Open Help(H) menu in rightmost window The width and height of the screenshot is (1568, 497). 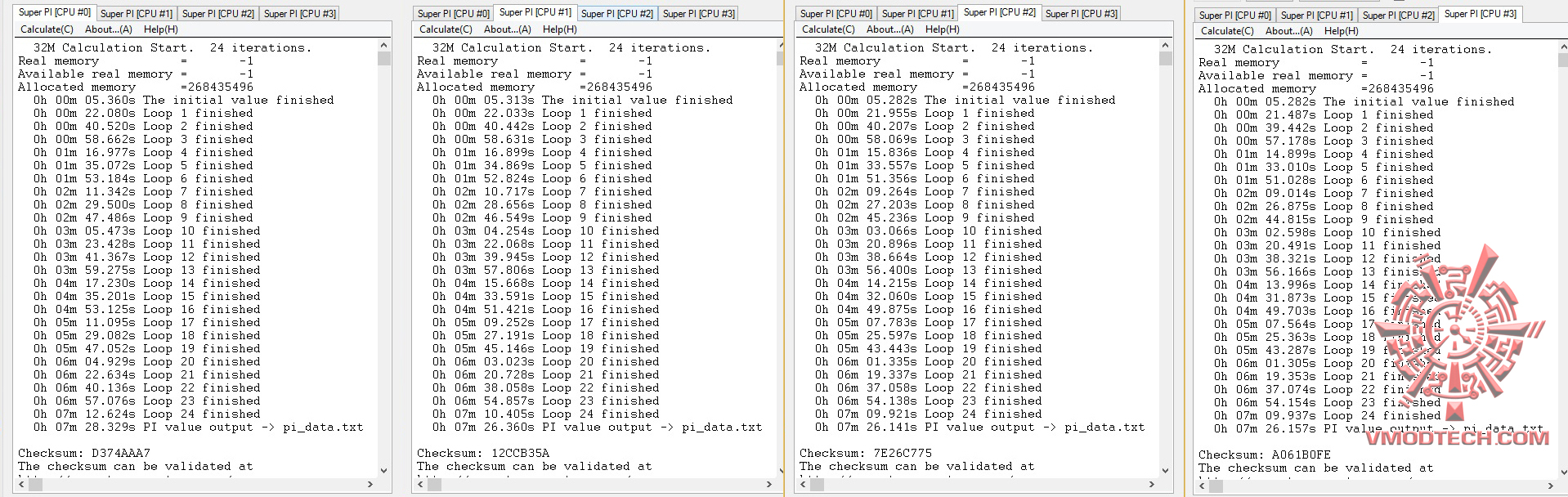pos(1341,31)
